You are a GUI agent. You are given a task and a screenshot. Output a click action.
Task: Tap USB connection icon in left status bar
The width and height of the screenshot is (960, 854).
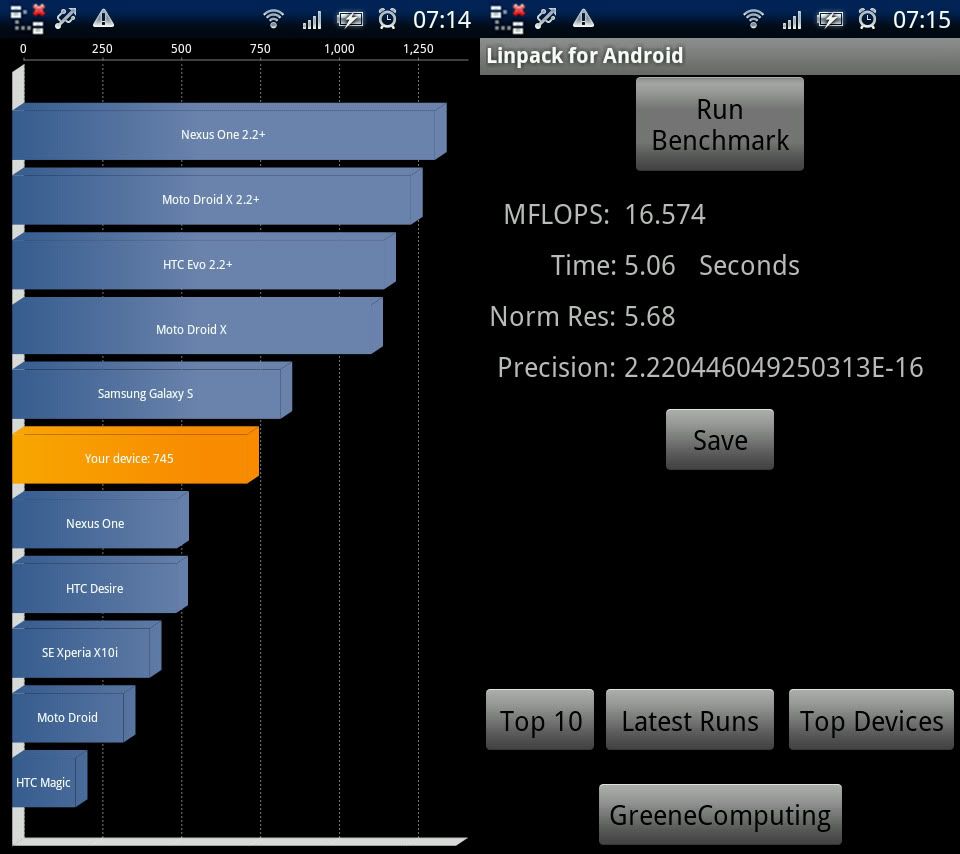(x=66, y=18)
